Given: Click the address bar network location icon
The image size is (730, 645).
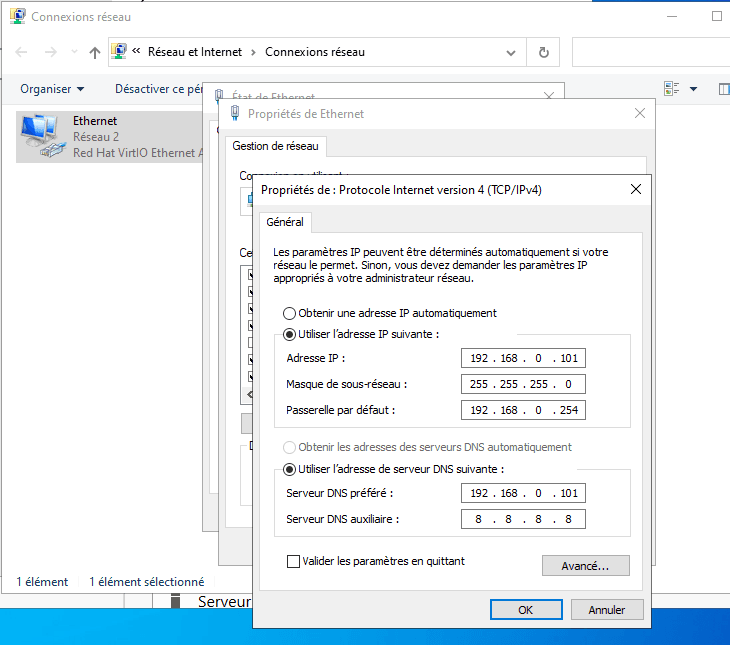Looking at the screenshot, I should (120, 52).
